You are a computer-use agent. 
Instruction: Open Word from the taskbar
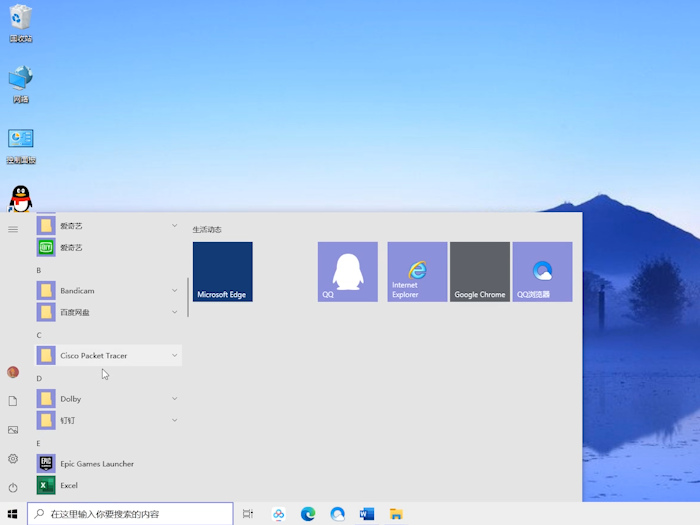tap(367, 514)
